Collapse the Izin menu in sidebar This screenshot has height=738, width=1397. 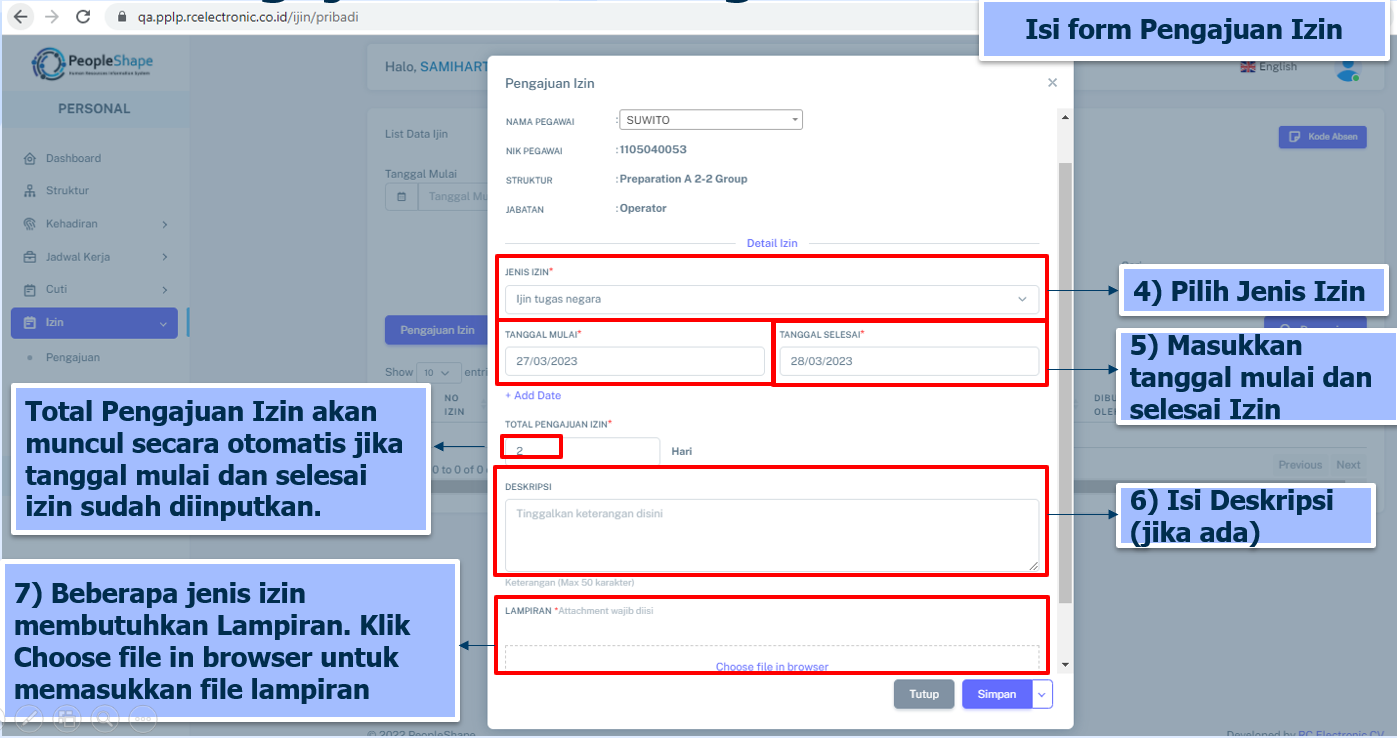pos(163,323)
